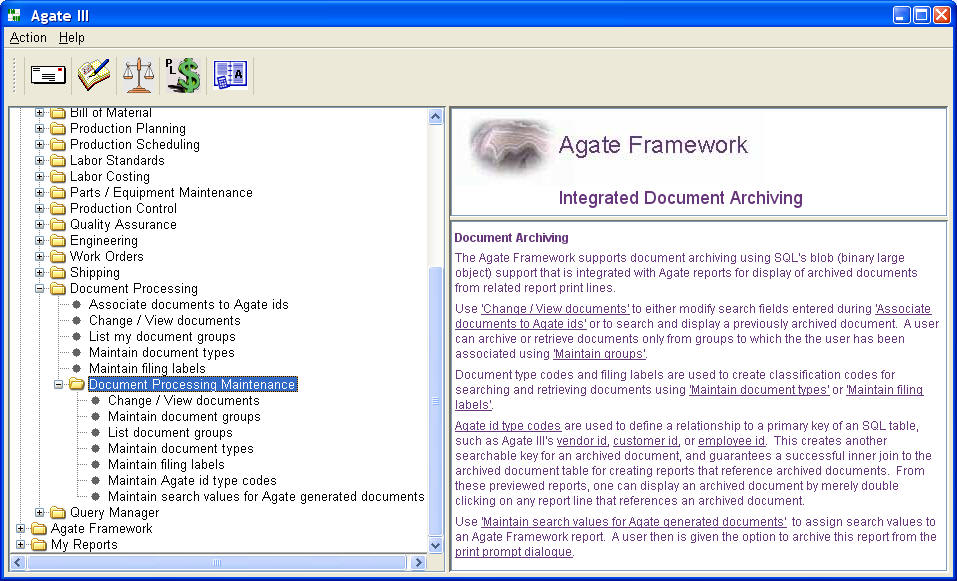
Task: Expand the Production Scheduling node
Action: (x=40, y=145)
